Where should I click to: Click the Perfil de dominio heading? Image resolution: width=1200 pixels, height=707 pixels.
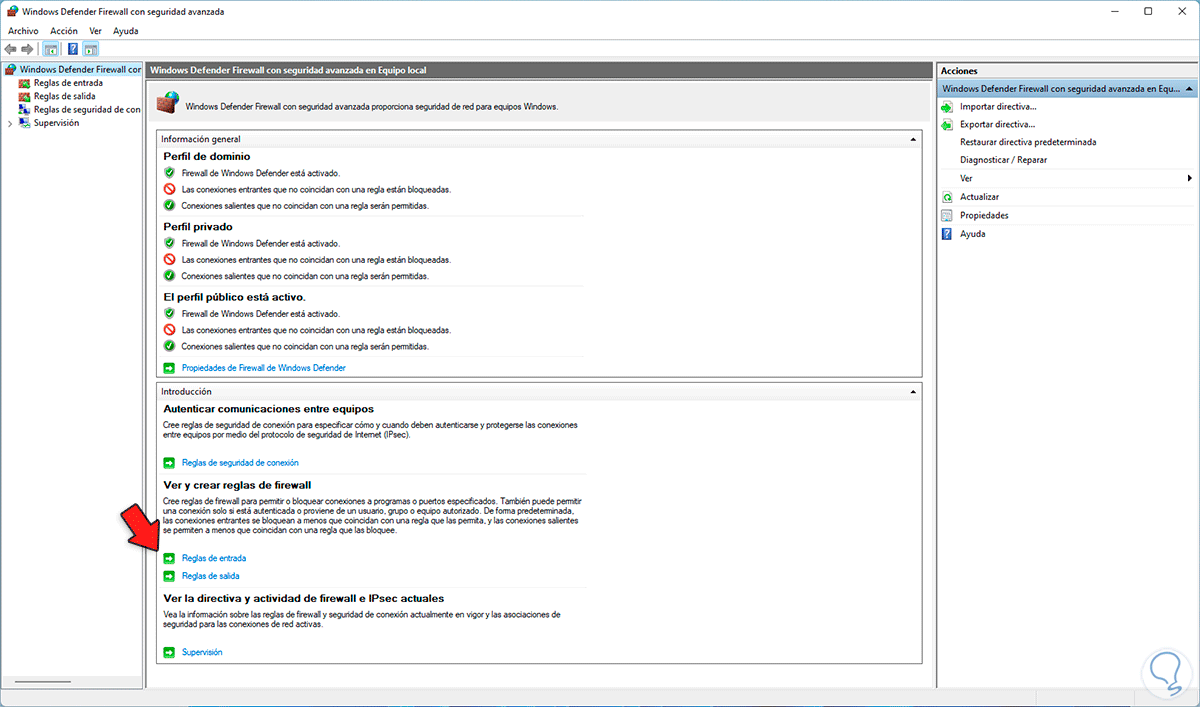(x=207, y=156)
